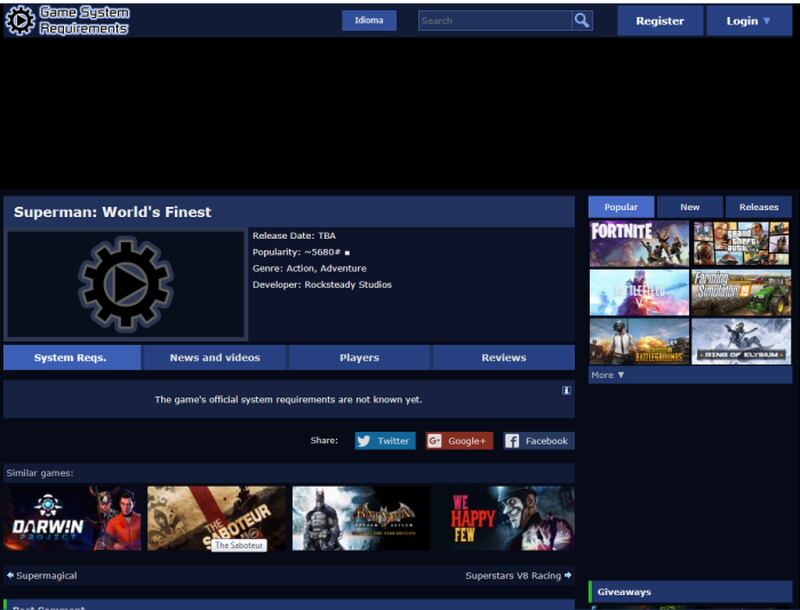
Task: Click the left arrow before Supermagical
Action: point(10,575)
